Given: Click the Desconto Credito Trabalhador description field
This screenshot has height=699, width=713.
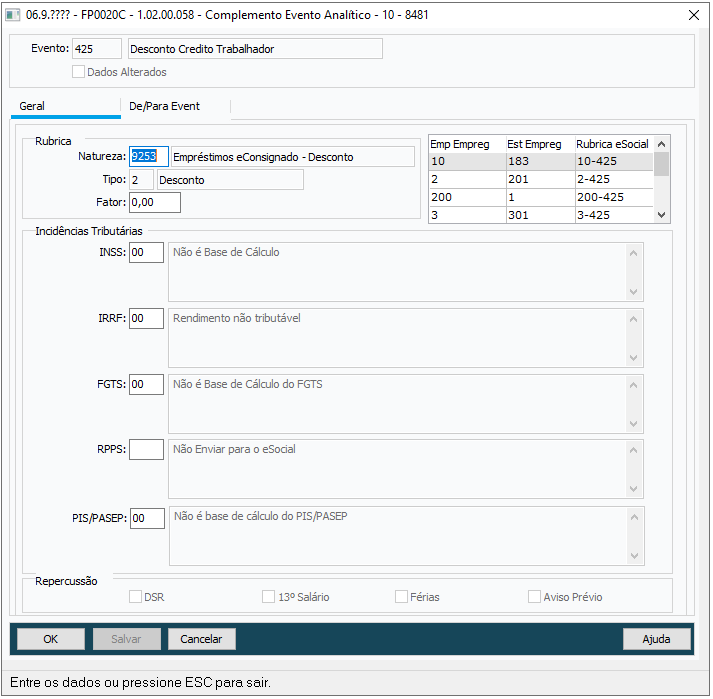Looking at the screenshot, I should click(x=255, y=49).
